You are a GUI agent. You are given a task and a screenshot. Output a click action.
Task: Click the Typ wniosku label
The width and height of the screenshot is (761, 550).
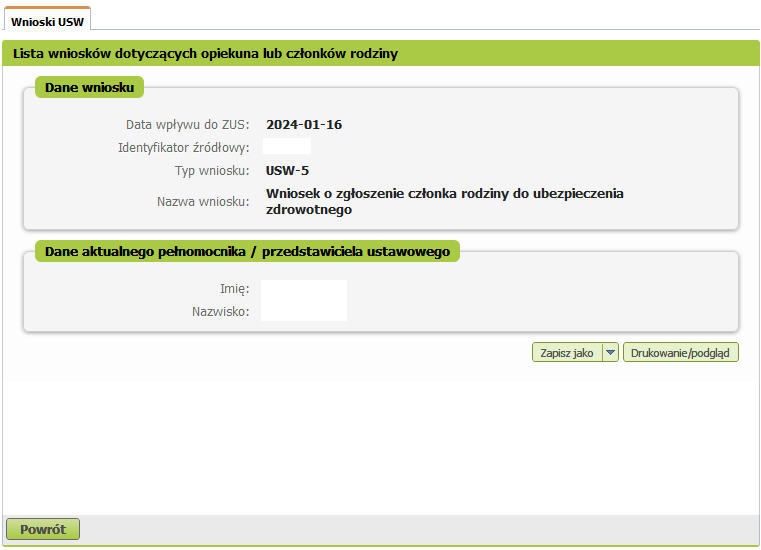coord(212,171)
